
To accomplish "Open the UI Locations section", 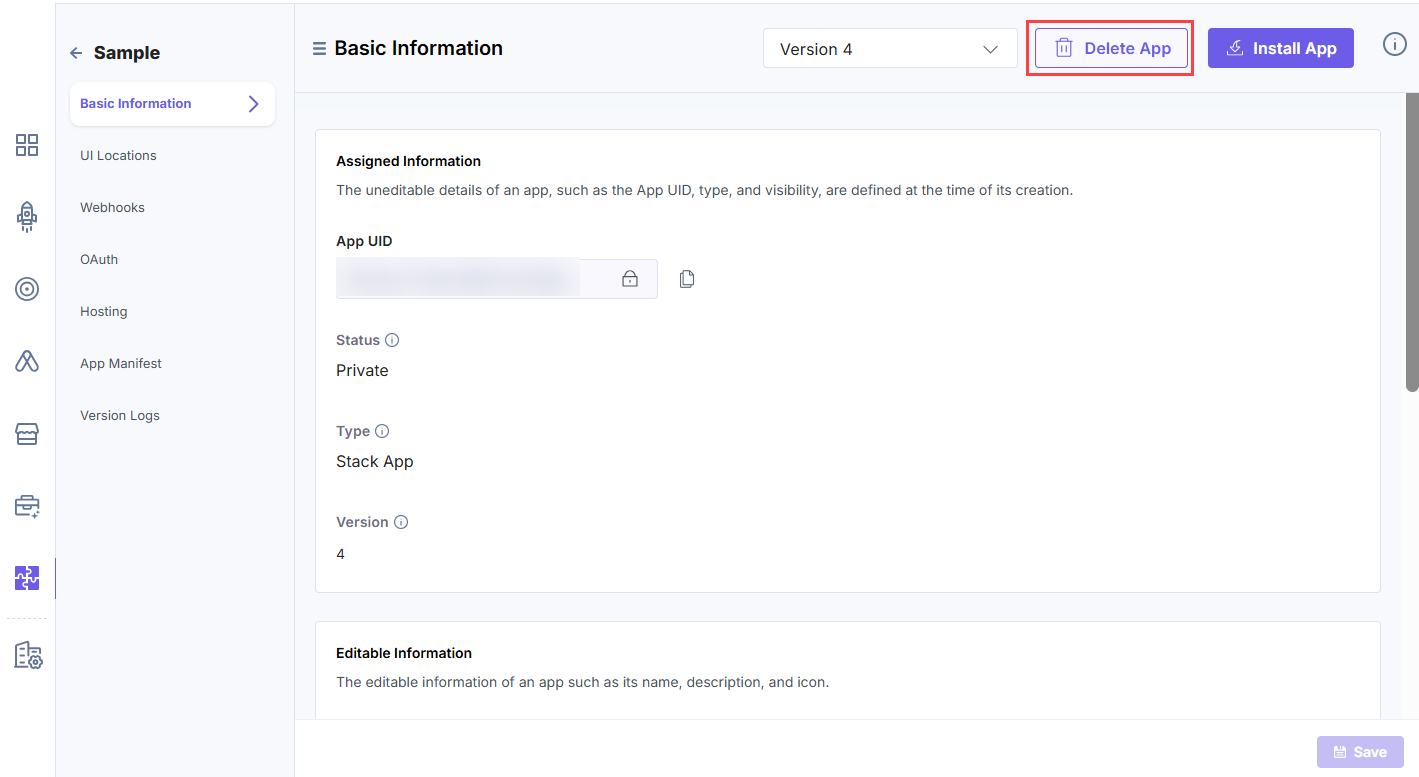I will pos(118,155).
